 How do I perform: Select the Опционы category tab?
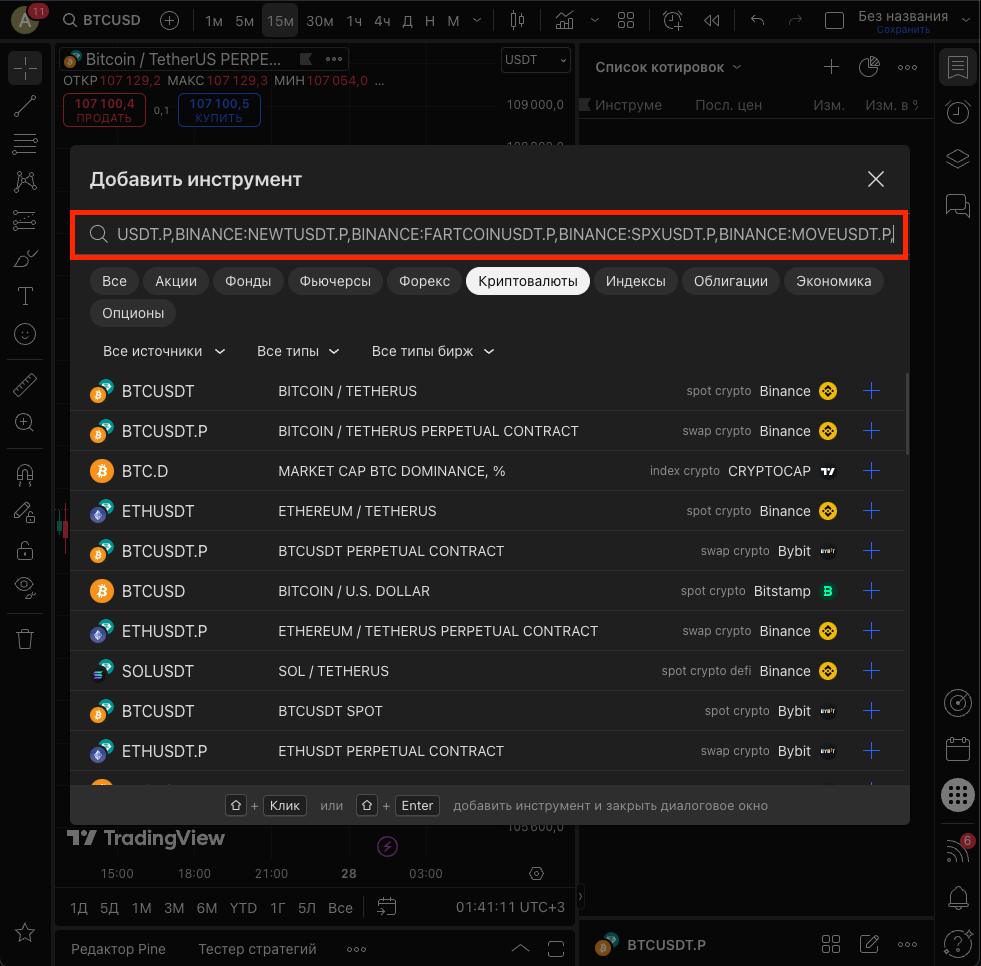pos(133,313)
